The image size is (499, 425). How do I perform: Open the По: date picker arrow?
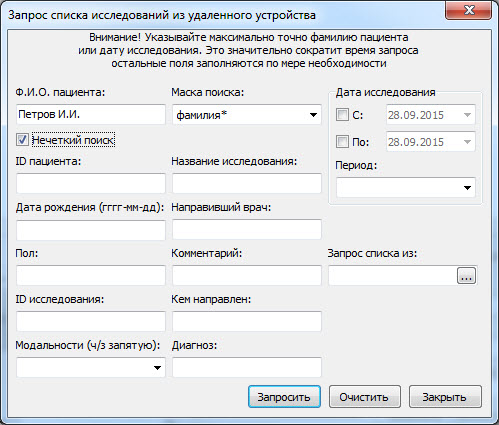tap(467, 142)
